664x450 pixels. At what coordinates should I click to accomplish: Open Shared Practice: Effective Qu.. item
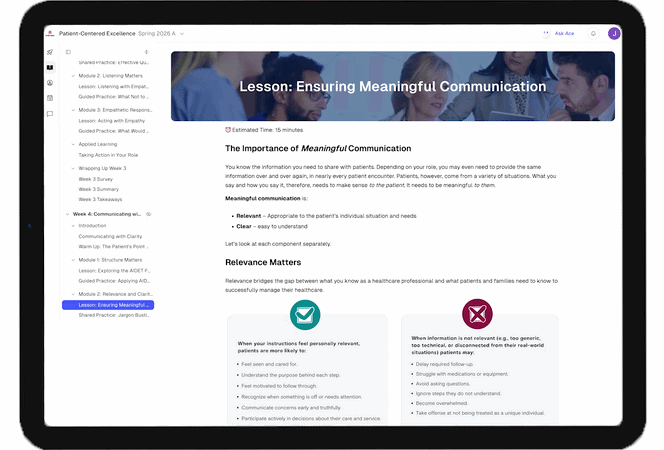113,63
